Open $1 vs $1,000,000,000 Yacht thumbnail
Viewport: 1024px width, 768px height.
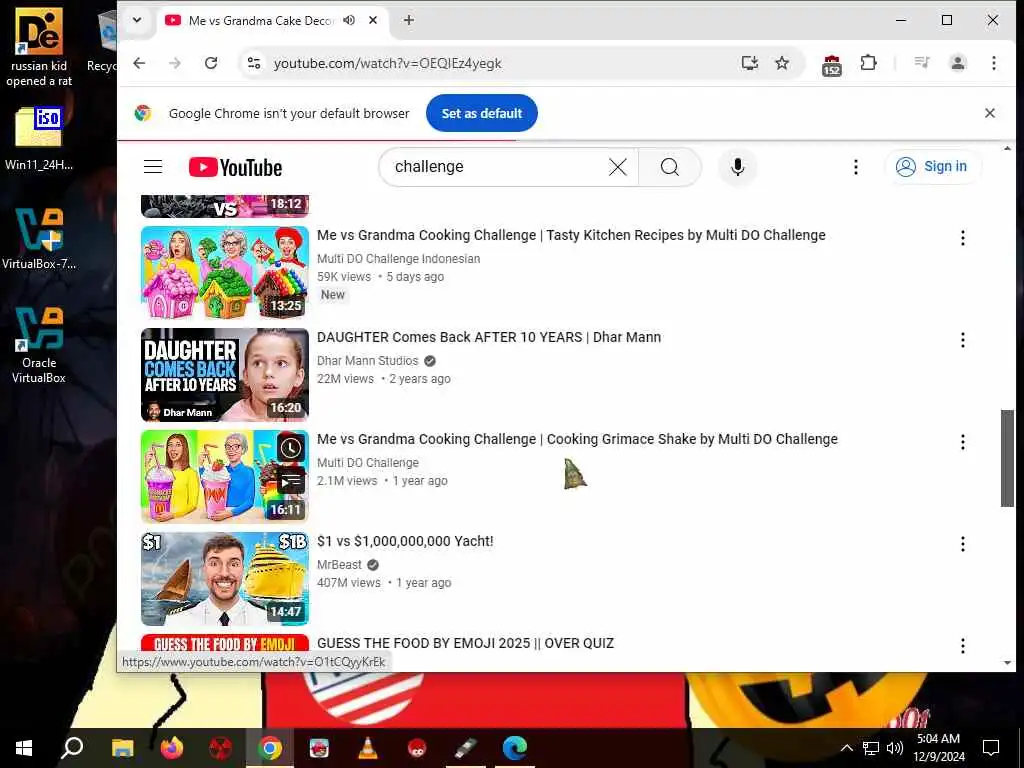point(225,579)
